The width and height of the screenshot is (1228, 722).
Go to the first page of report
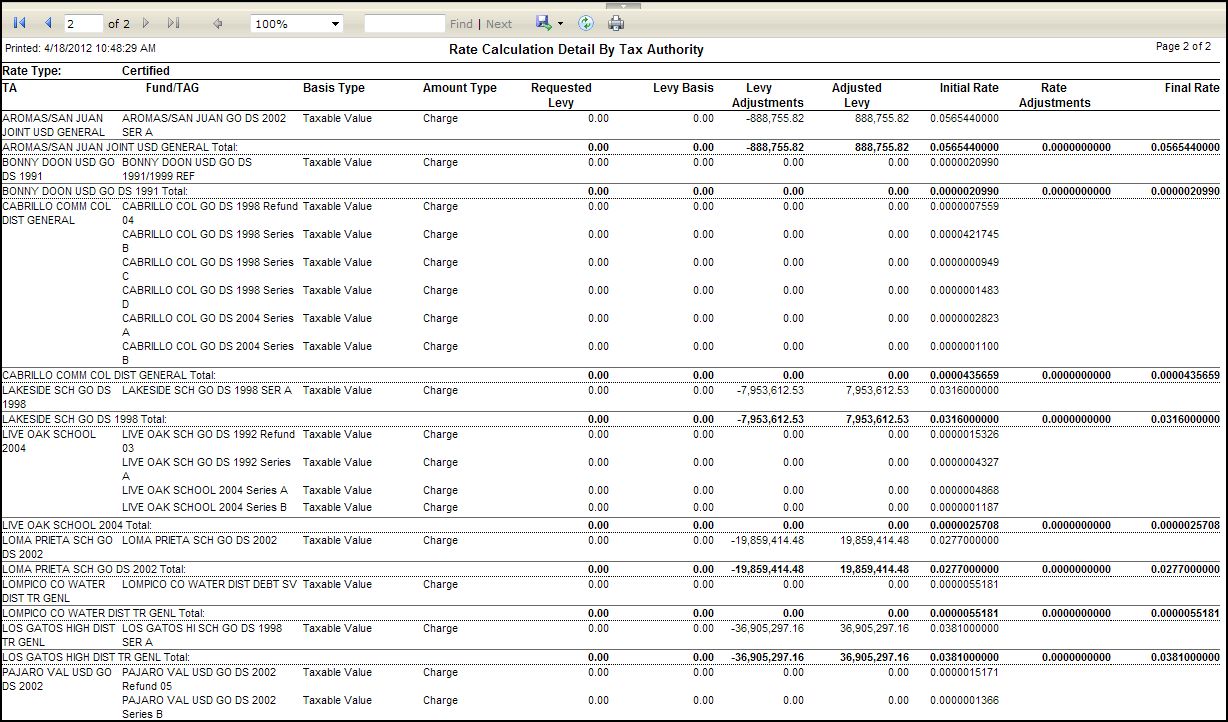20,23
